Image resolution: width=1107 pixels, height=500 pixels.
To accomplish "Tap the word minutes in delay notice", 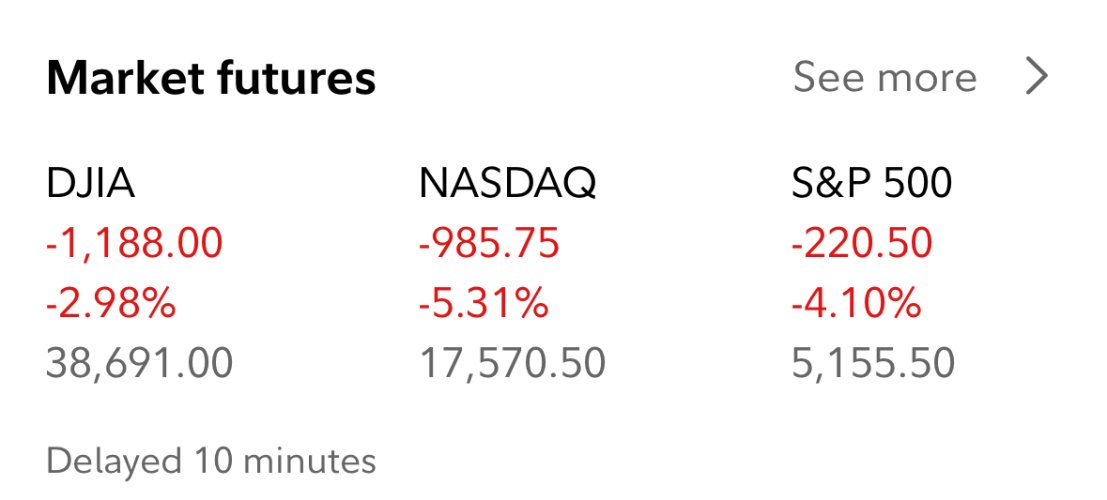I will pyautogui.click(x=310, y=462).
